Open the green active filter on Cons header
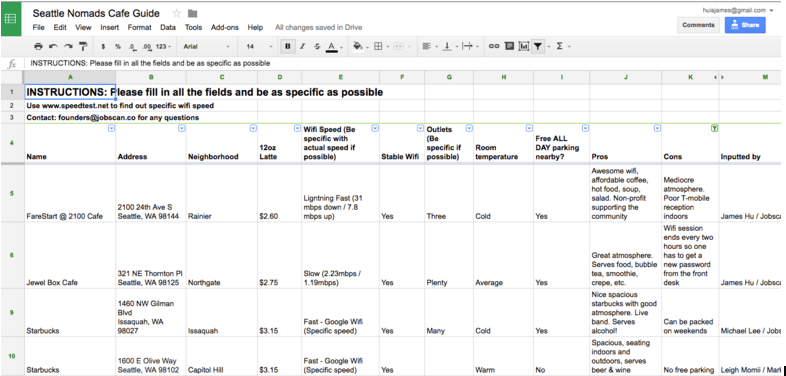Viewport: 786px width, 376px height. tap(714, 128)
